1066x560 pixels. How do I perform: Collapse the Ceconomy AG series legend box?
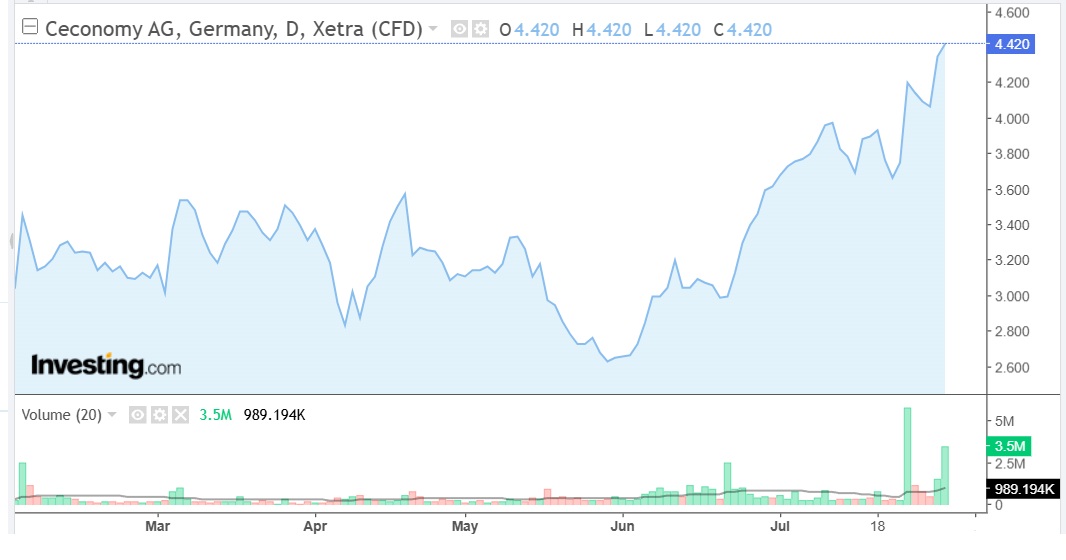pyautogui.click(x=29, y=27)
